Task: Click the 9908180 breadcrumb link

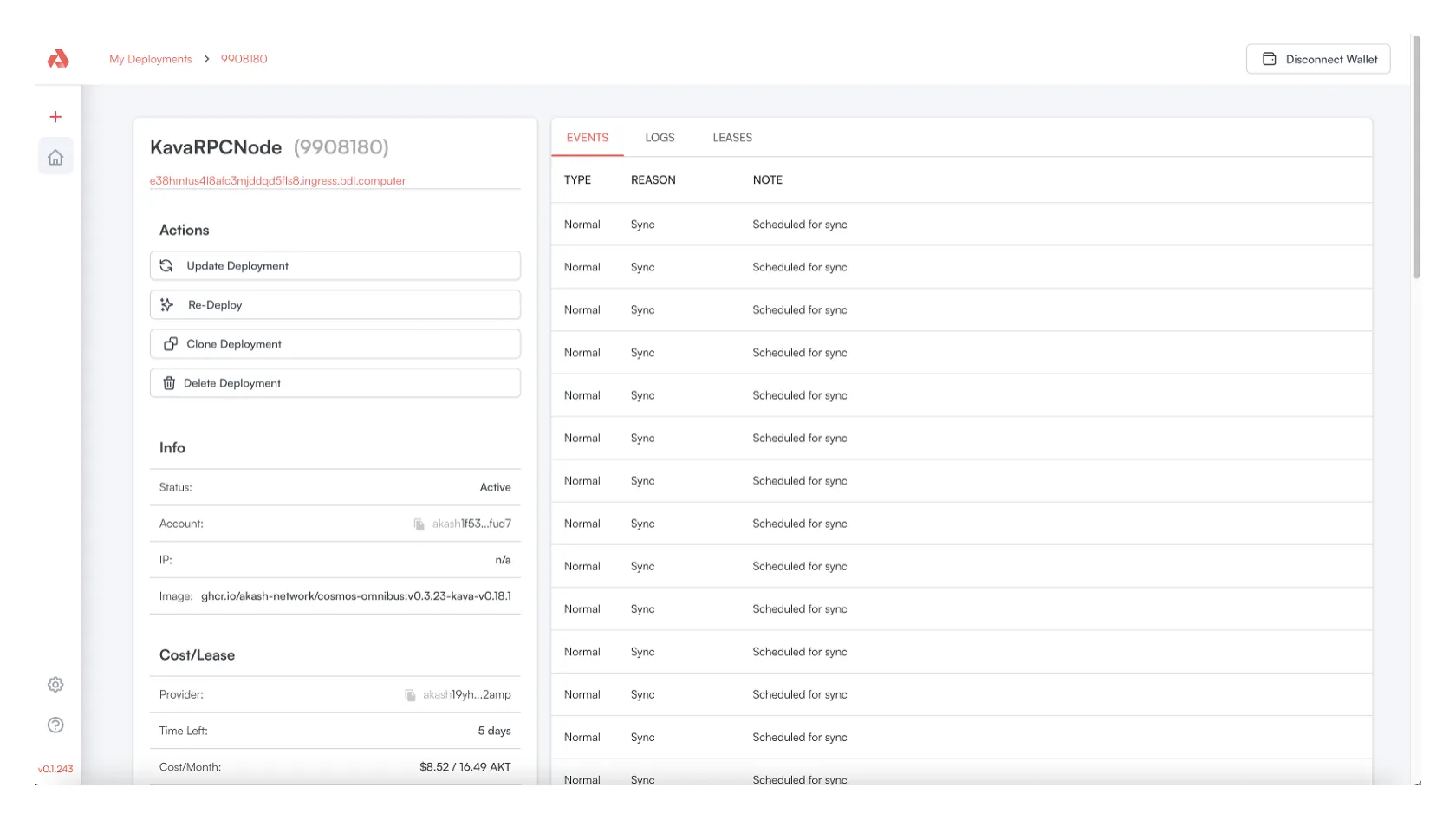Action: 244,59
